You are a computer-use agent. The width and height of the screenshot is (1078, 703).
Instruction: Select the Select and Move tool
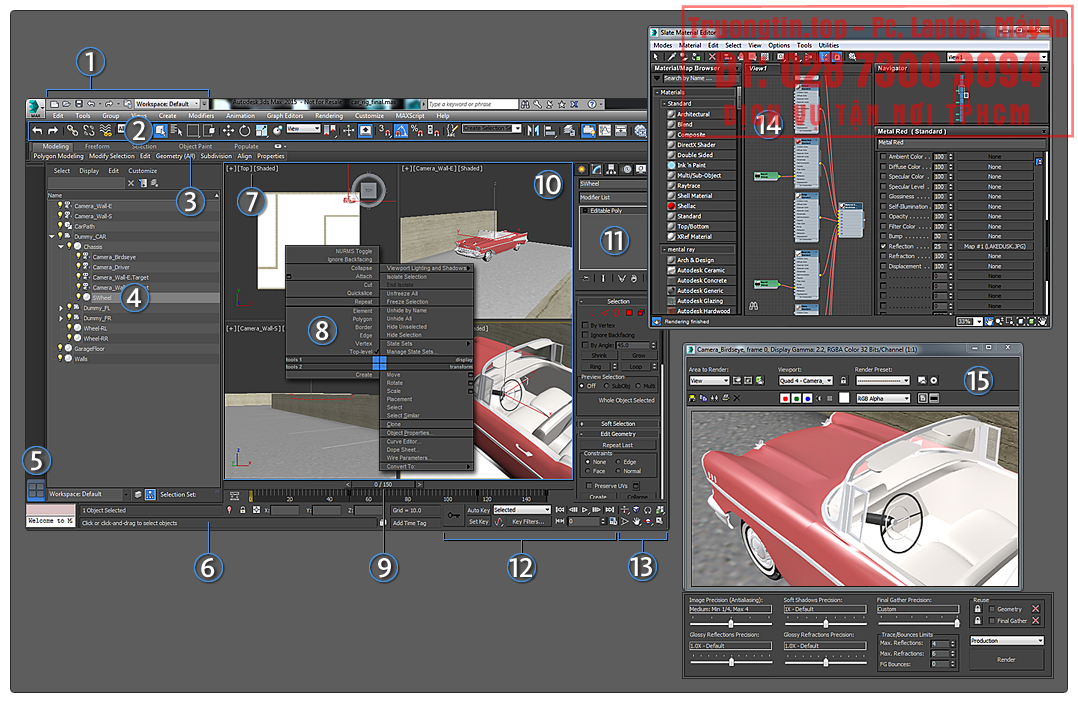click(227, 131)
